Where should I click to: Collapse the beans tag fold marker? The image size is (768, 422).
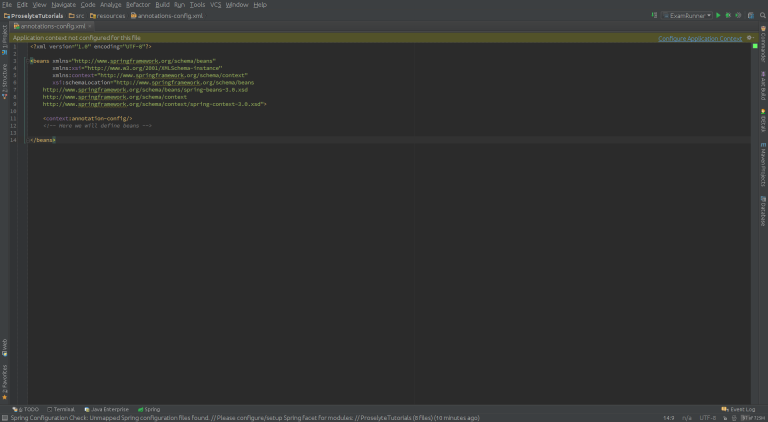pyautogui.click(x=28, y=60)
